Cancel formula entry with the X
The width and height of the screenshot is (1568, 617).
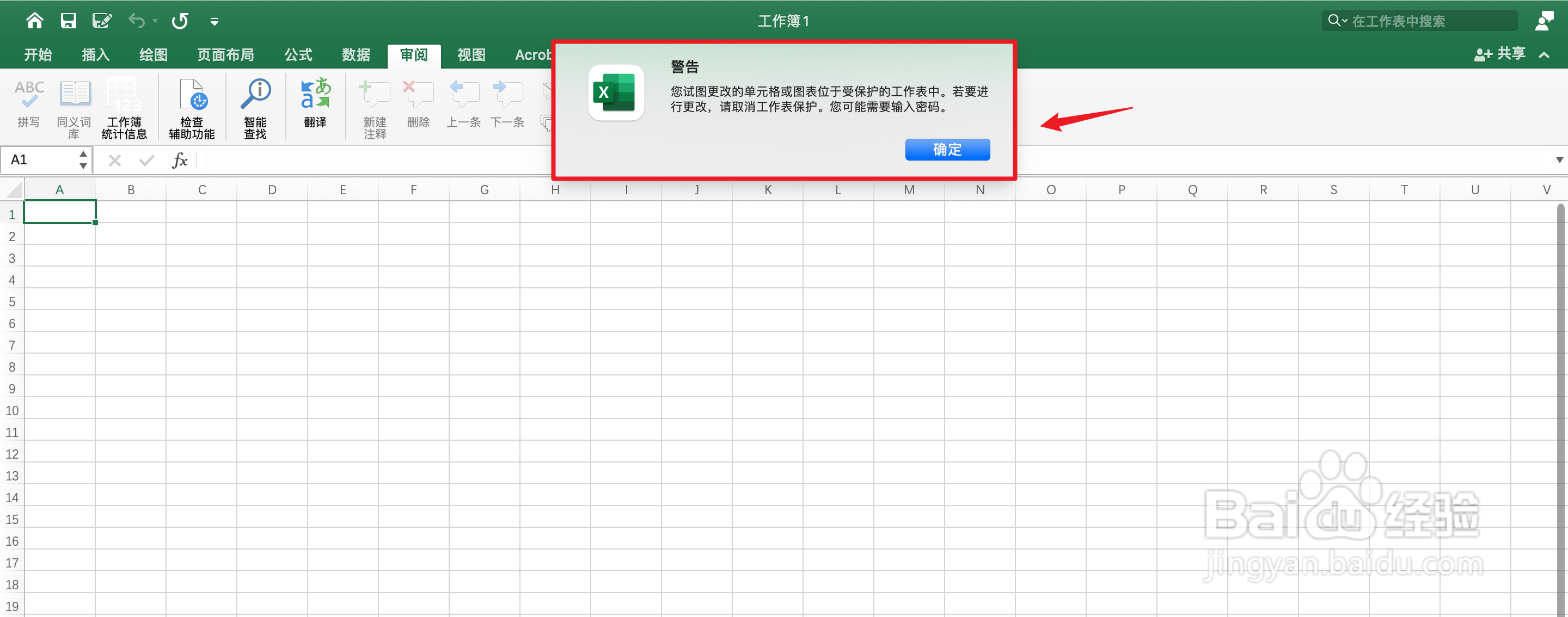(114, 161)
